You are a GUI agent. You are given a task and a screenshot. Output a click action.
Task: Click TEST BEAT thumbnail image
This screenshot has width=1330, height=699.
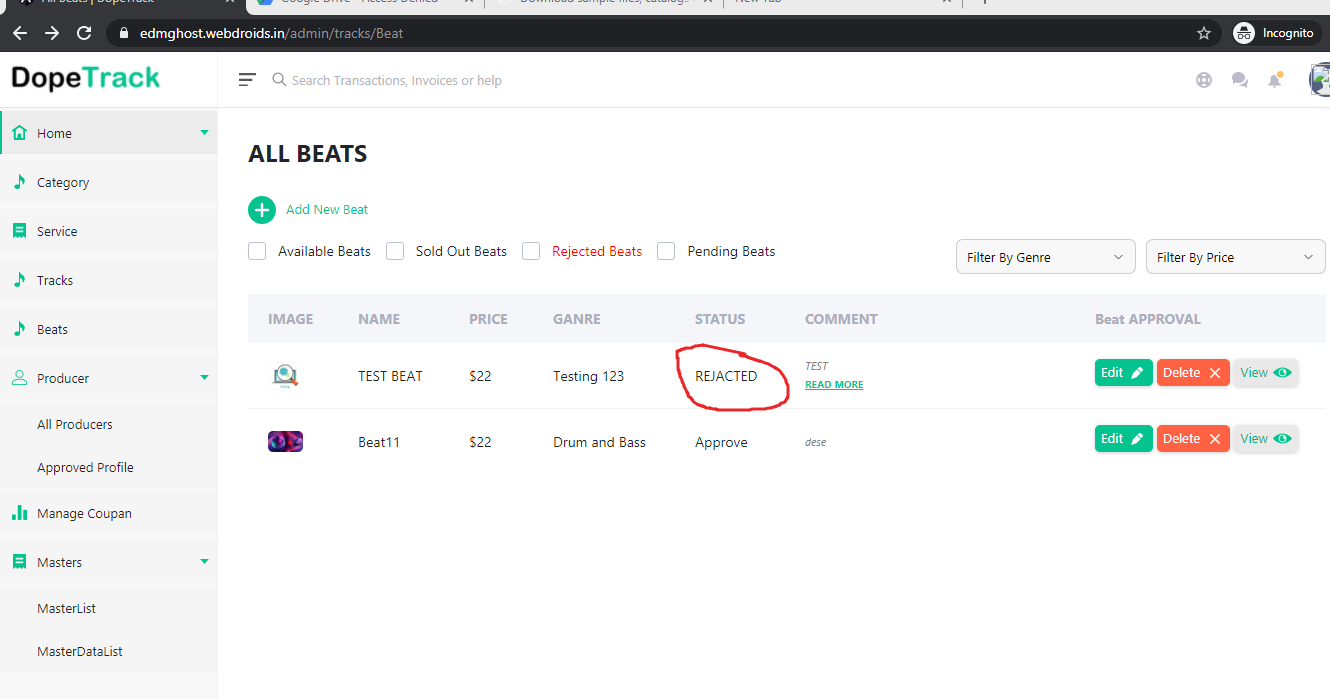(285, 376)
